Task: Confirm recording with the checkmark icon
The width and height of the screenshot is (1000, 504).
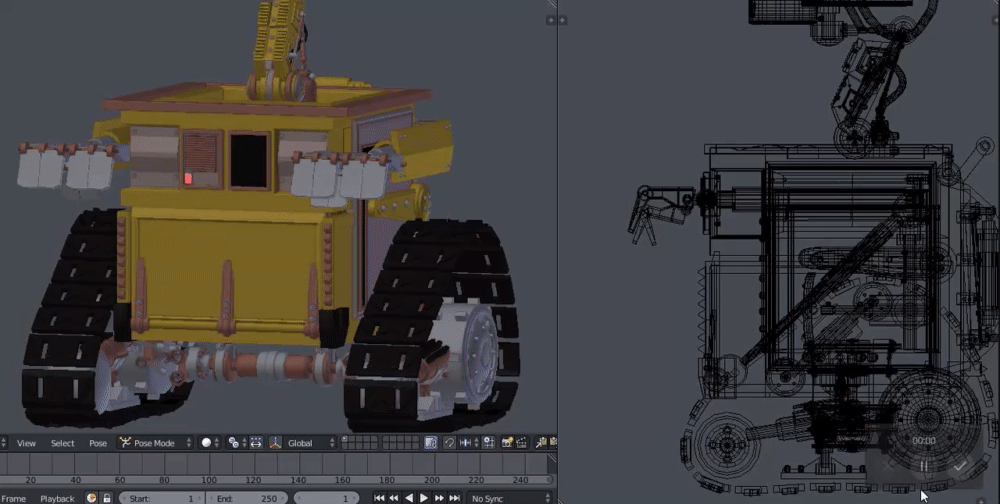Action: click(960, 466)
